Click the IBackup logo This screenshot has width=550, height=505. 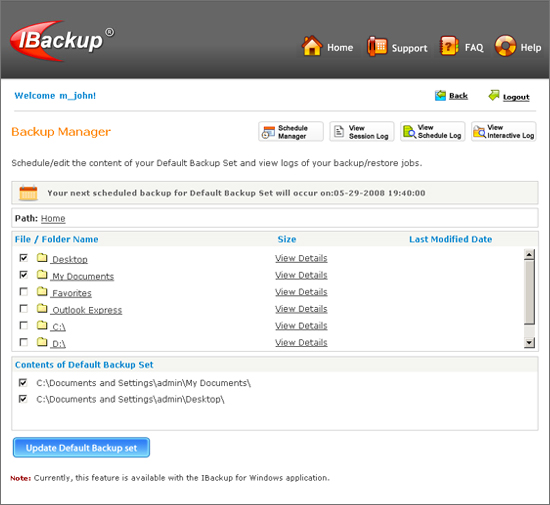[62, 41]
